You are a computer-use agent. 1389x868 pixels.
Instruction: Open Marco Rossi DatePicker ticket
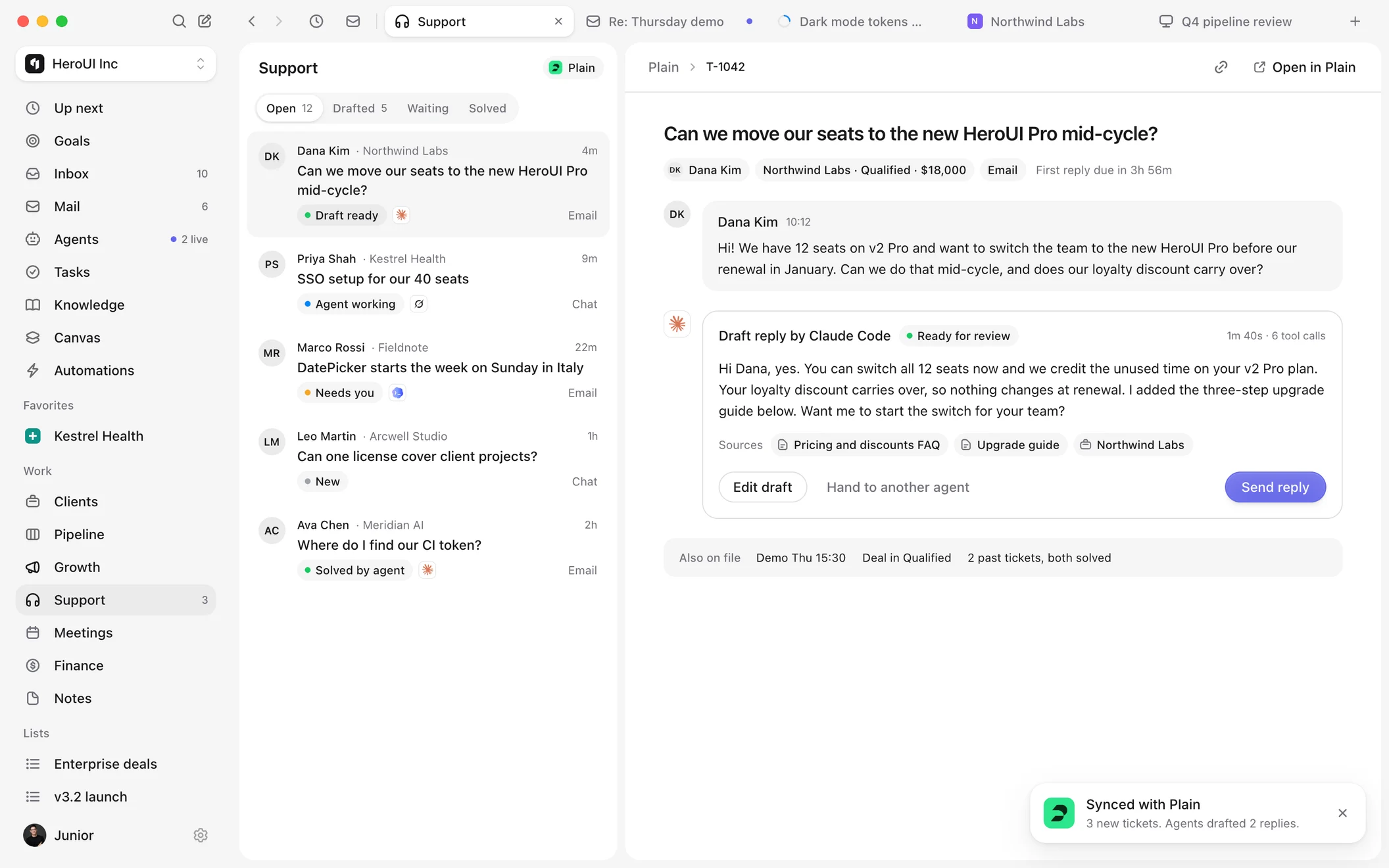(428, 370)
